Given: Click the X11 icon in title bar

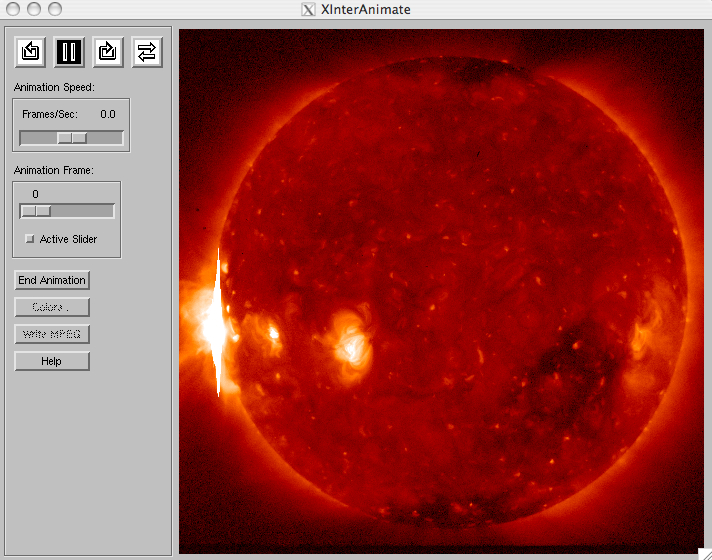Looking at the screenshot, I should pos(309,9).
